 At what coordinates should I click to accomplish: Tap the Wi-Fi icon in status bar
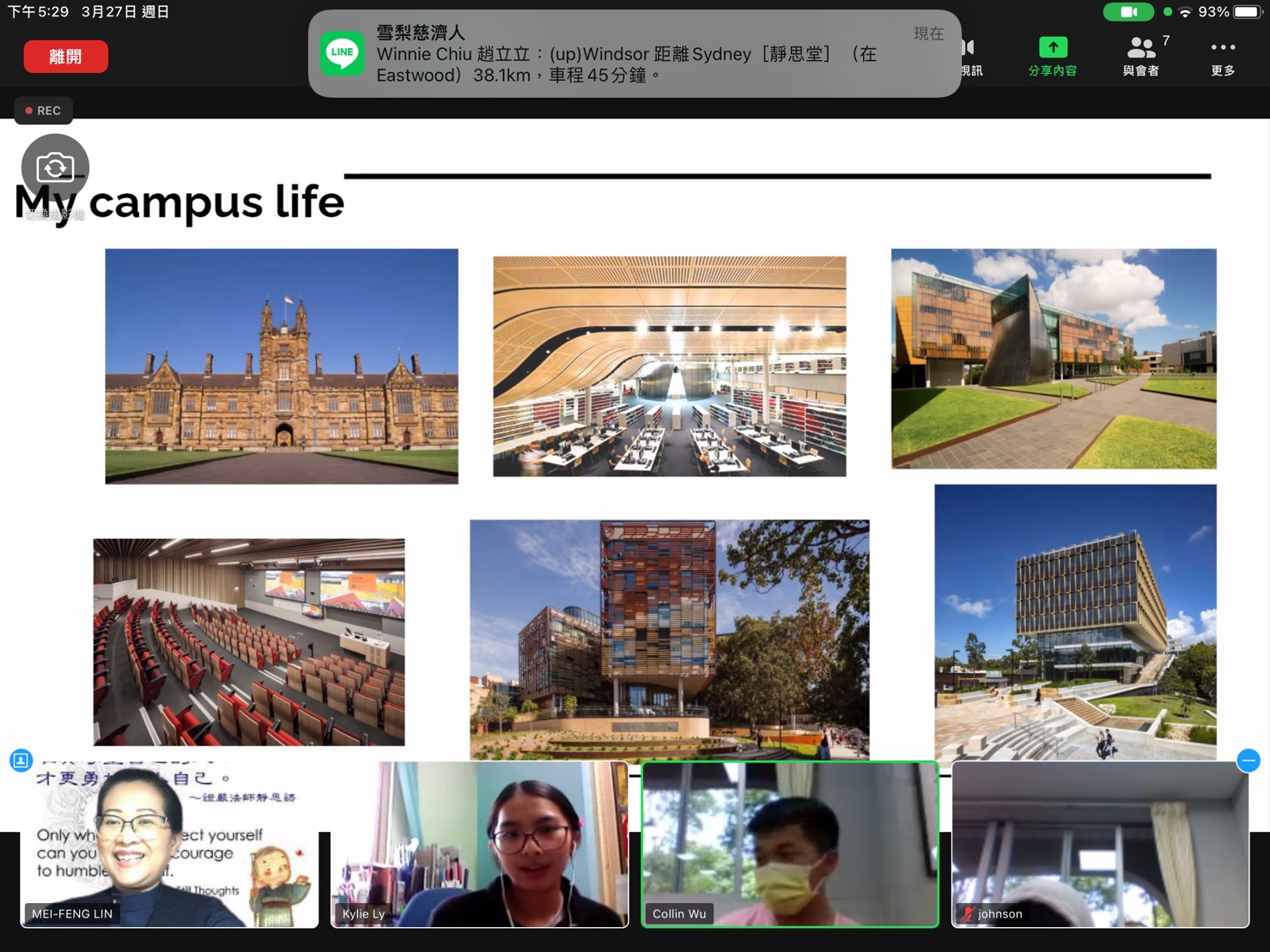tap(1185, 12)
